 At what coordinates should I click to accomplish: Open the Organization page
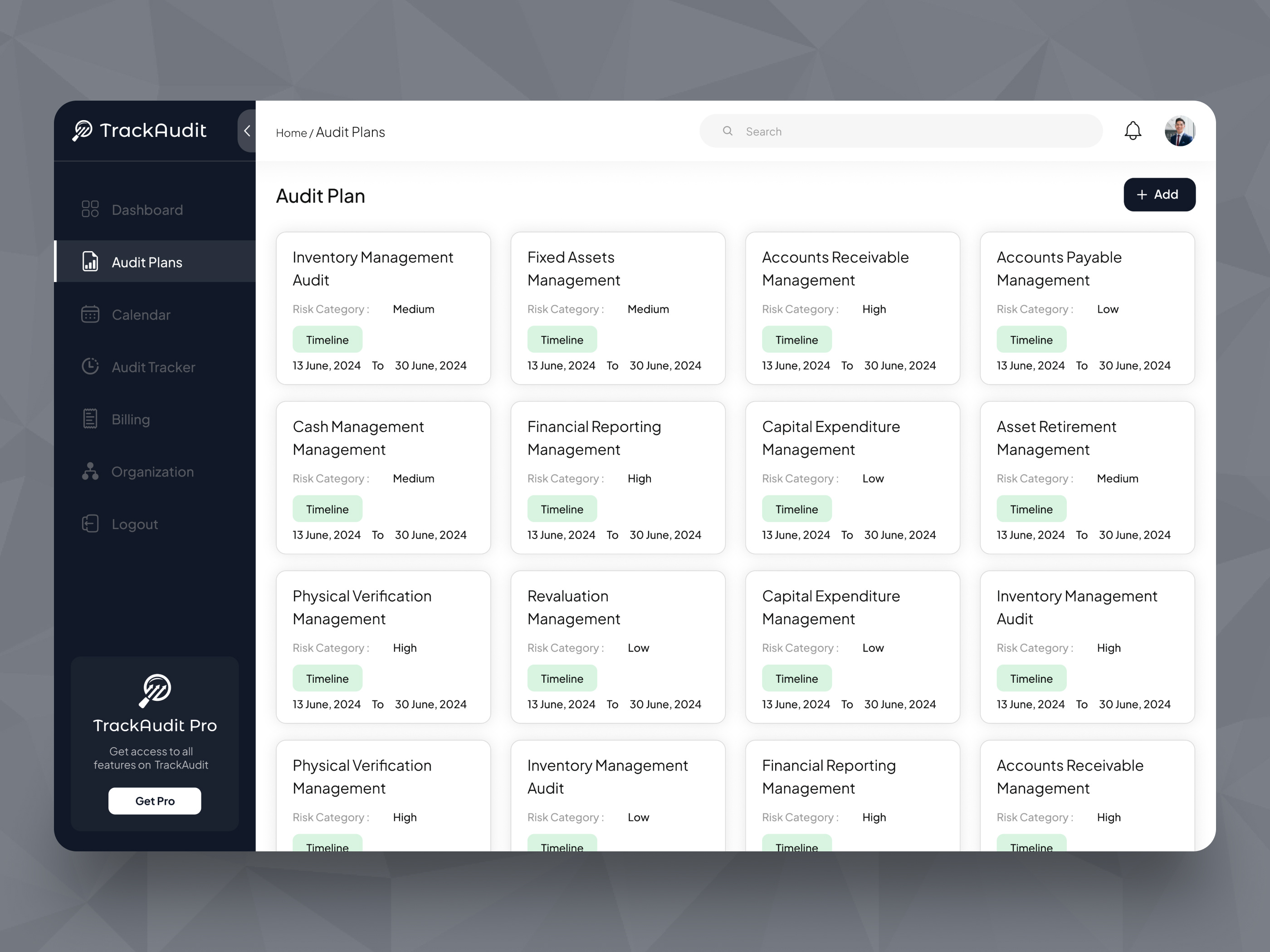(x=152, y=471)
